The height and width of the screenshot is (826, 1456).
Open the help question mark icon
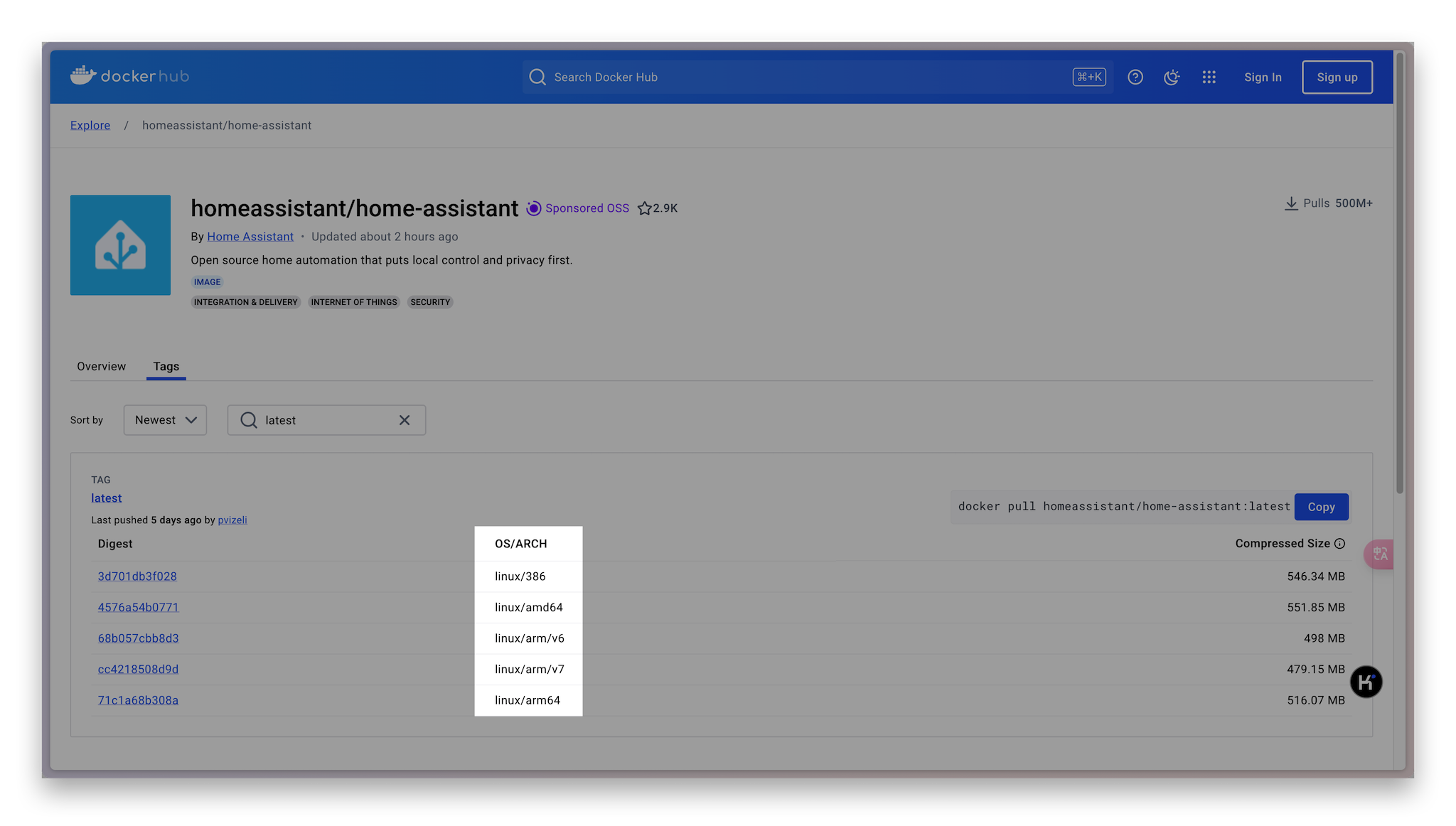[x=1135, y=77]
